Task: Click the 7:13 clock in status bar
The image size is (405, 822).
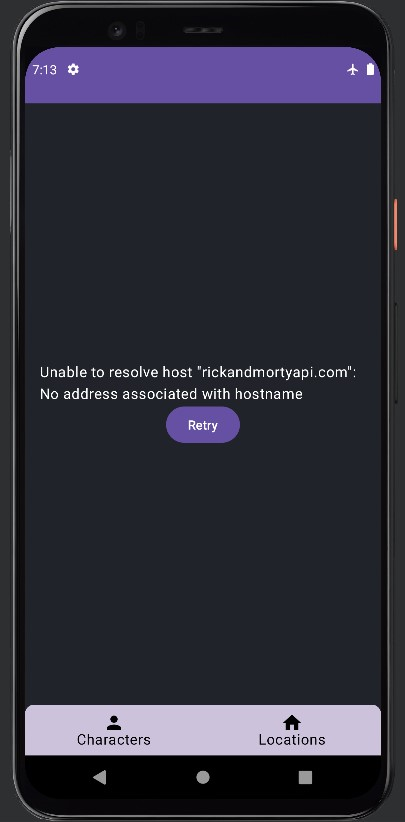Action: [x=45, y=70]
